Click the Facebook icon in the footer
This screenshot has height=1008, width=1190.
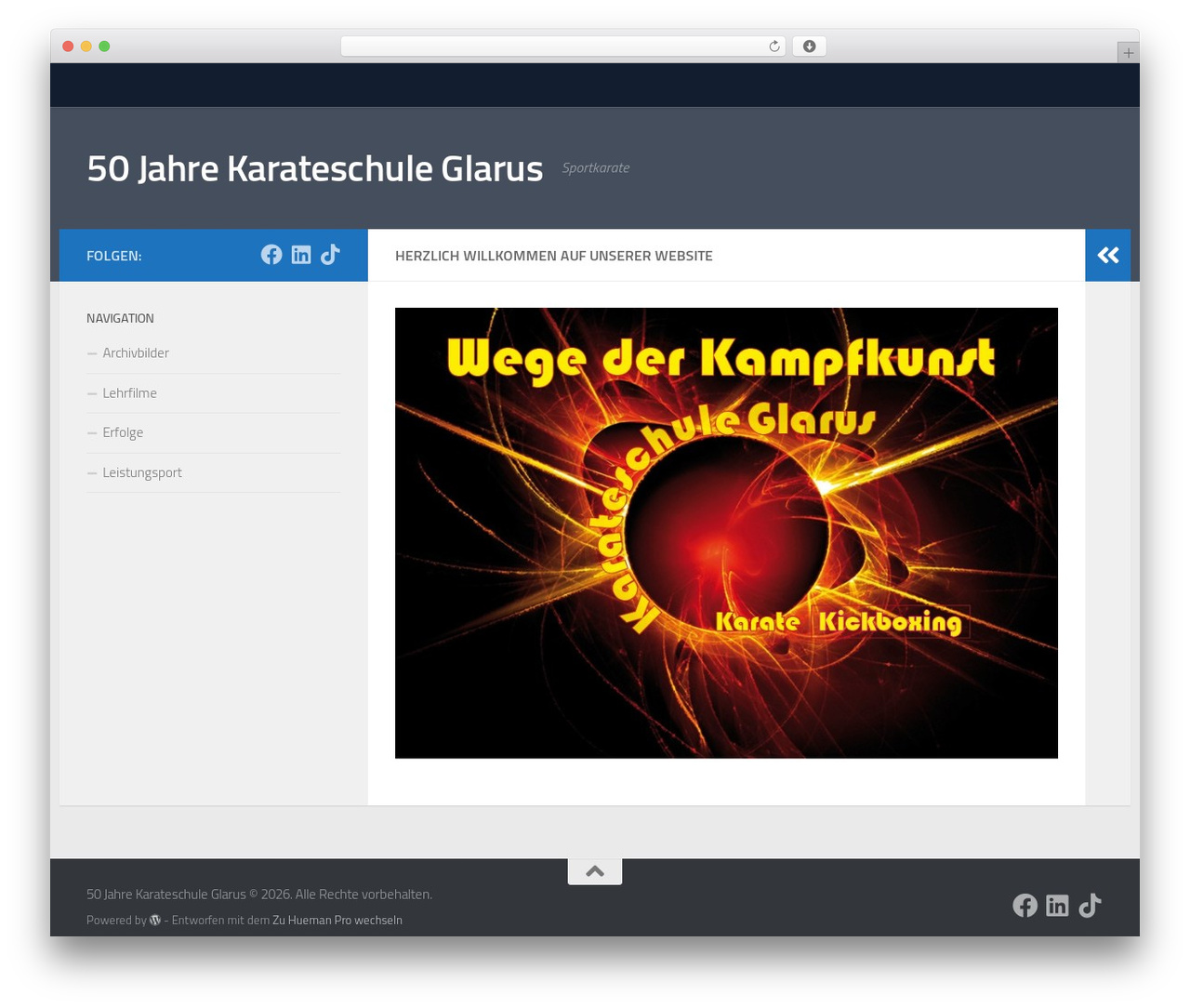[1025, 906]
